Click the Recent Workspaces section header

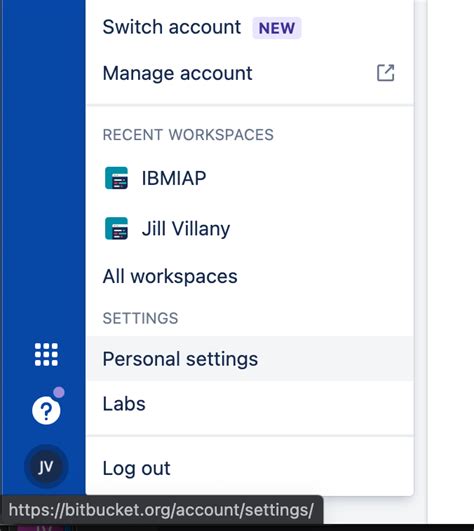click(x=188, y=135)
